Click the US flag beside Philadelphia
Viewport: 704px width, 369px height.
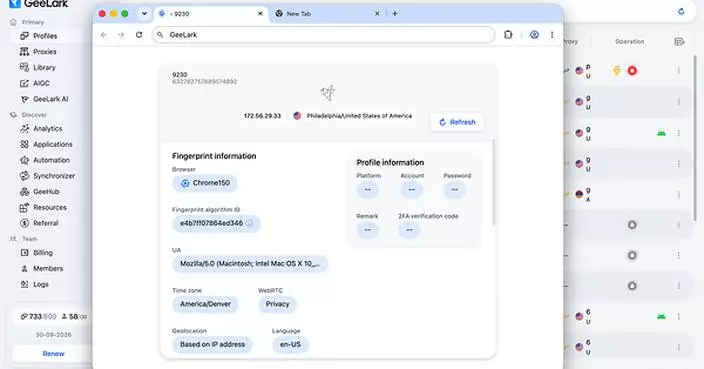(297, 116)
